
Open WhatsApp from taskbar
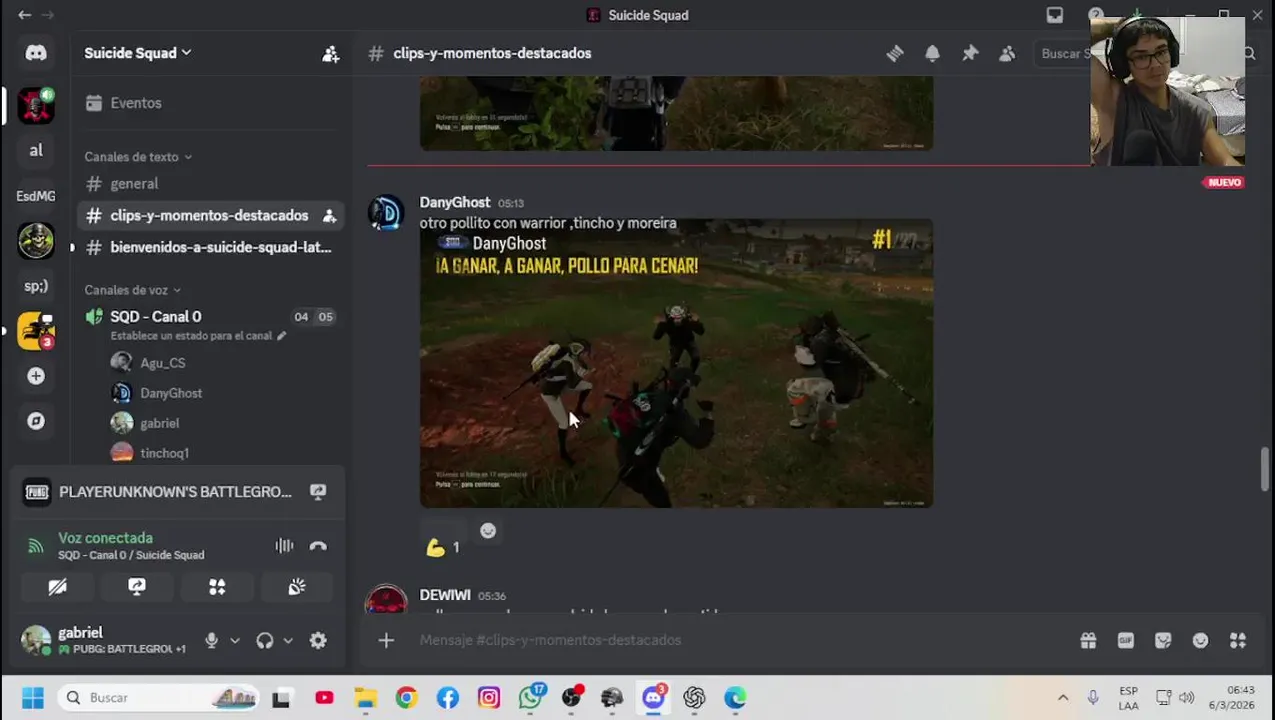coord(530,698)
